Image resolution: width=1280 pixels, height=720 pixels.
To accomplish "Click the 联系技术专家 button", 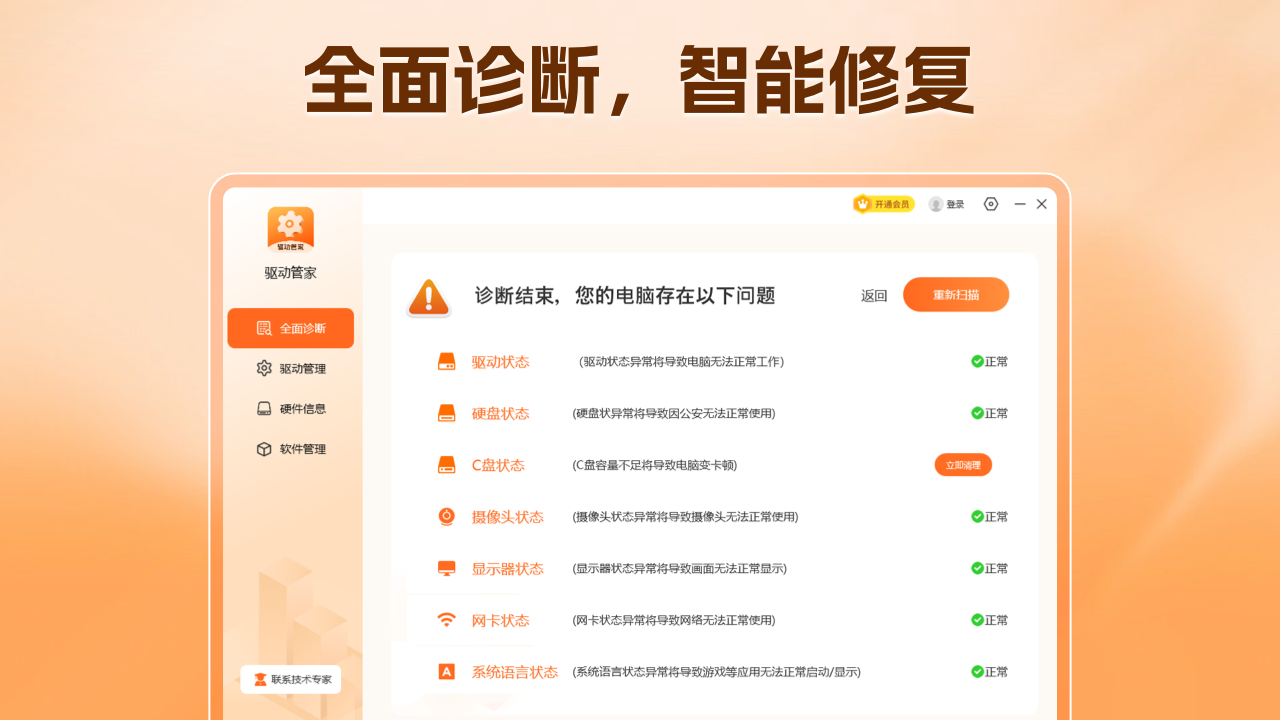I will click(x=291, y=679).
